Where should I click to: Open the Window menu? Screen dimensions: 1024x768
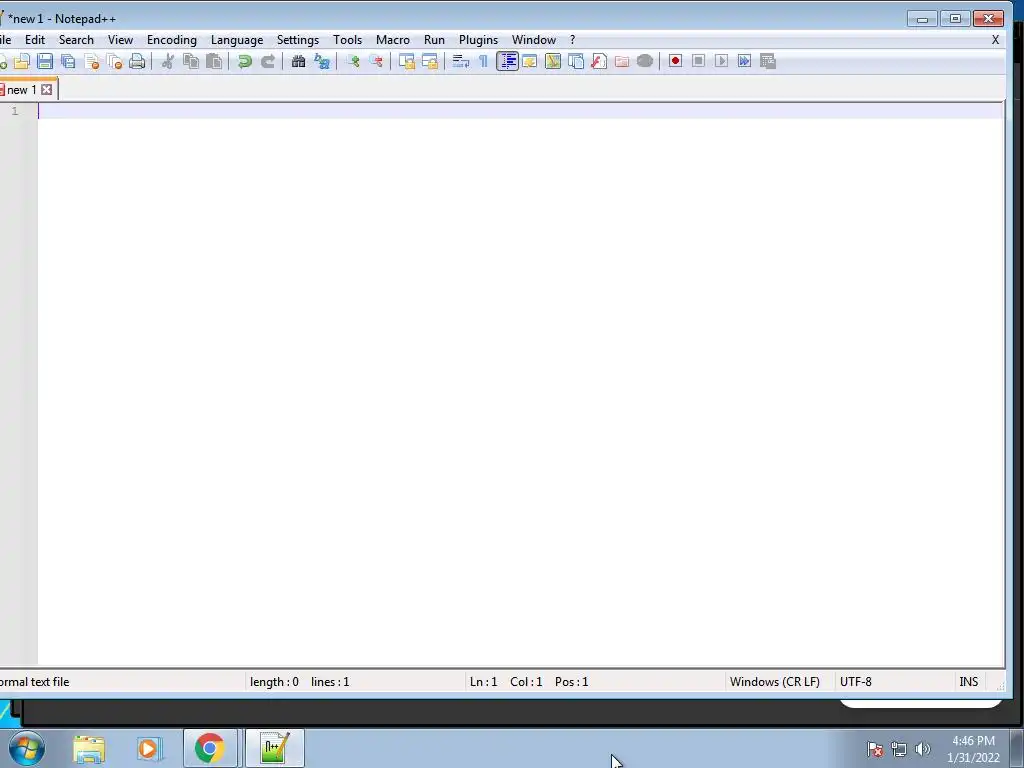click(x=534, y=40)
